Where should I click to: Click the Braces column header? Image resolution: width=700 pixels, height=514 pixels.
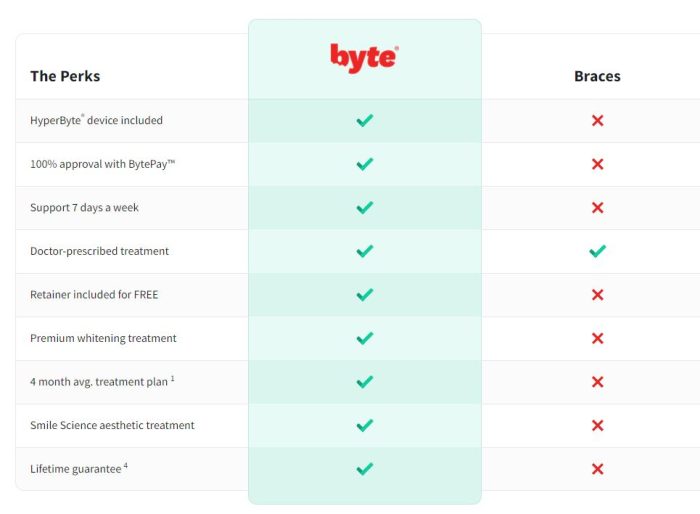coord(597,76)
